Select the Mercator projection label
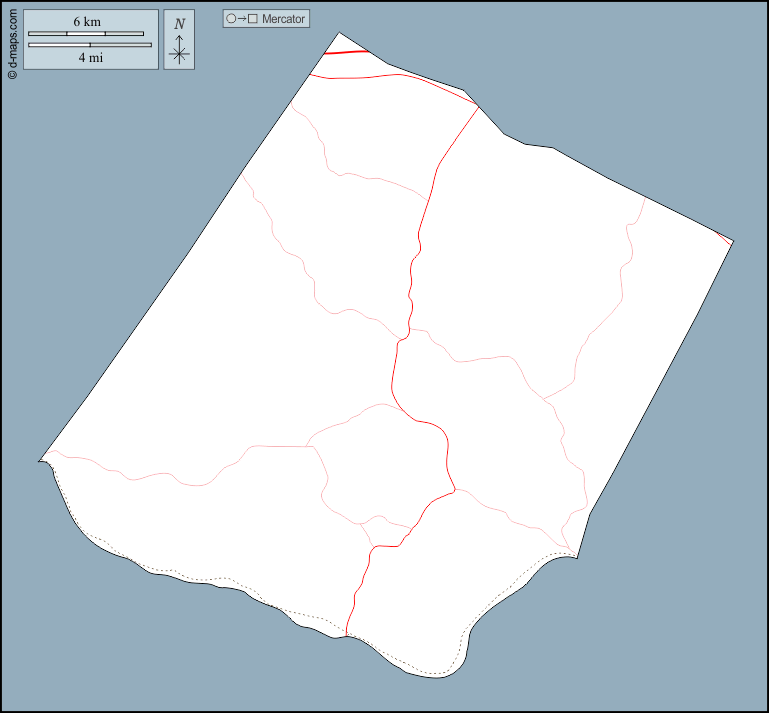The image size is (769, 713). [x=283, y=19]
